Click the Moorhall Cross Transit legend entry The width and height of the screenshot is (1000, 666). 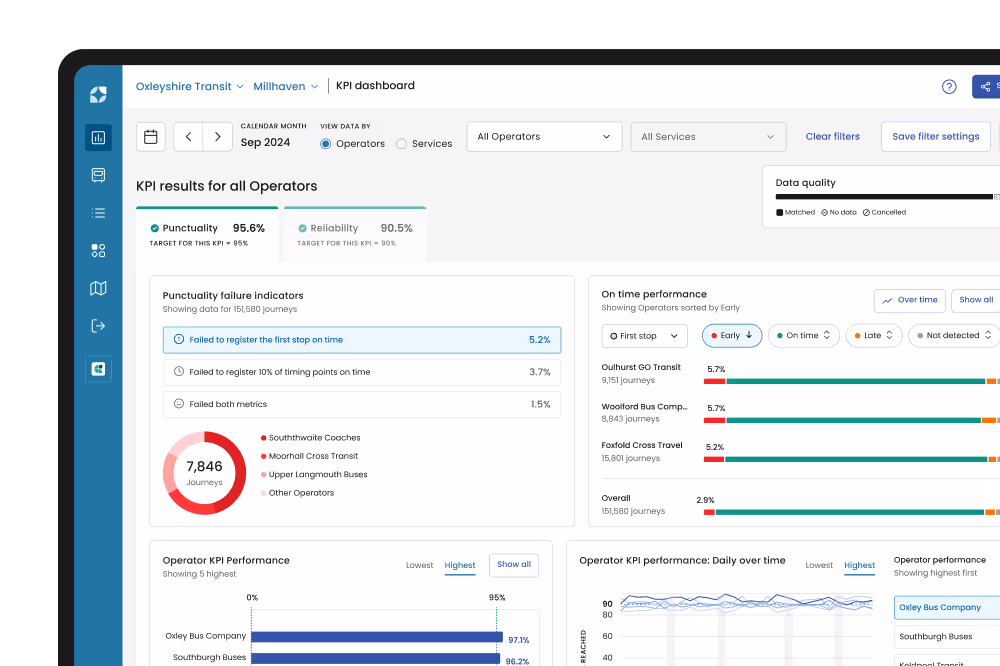point(309,456)
